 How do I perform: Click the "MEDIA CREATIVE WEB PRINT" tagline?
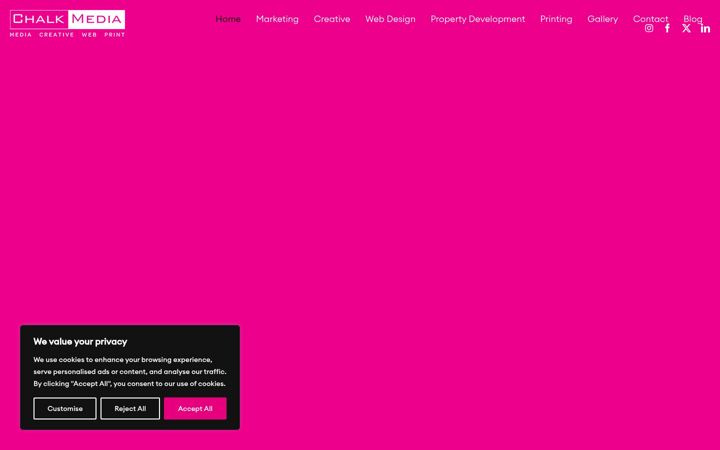pyautogui.click(x=68, y=34)
